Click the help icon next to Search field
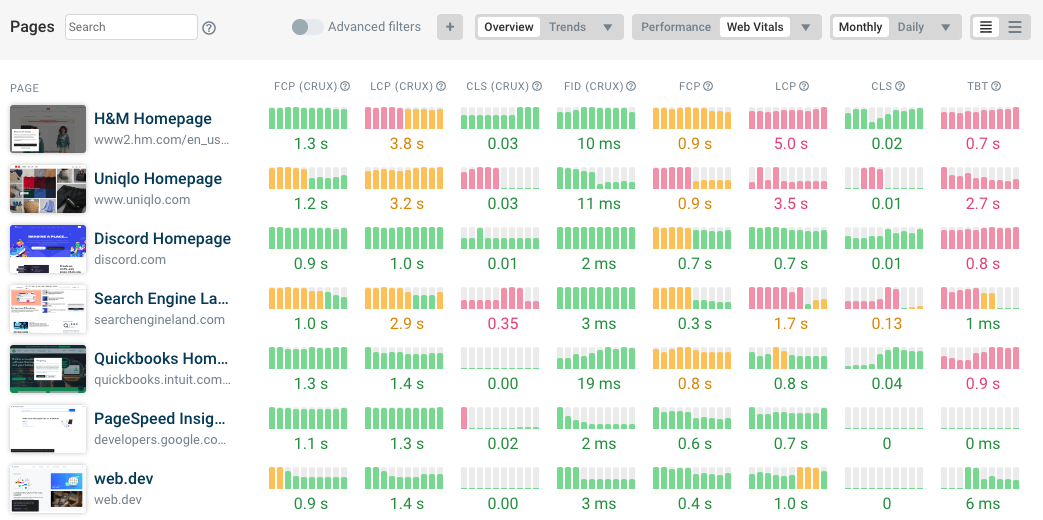The width and height of the screenshot is (1043, 520). point(209,27)
